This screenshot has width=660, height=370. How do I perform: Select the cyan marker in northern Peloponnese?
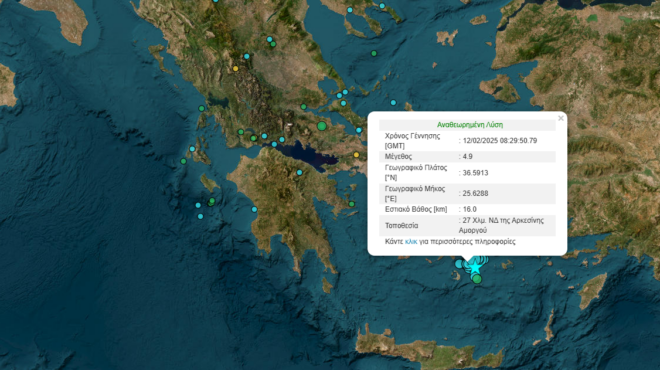pos(300,173)
